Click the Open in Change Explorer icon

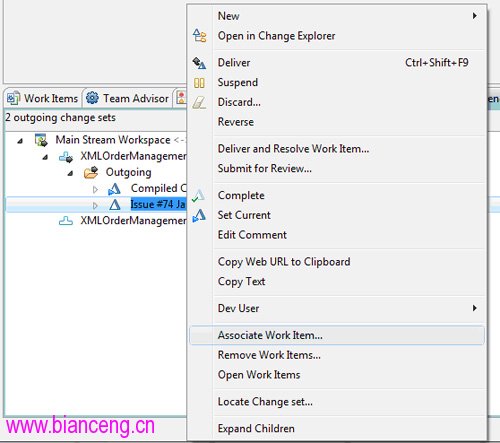click(200, 35)
